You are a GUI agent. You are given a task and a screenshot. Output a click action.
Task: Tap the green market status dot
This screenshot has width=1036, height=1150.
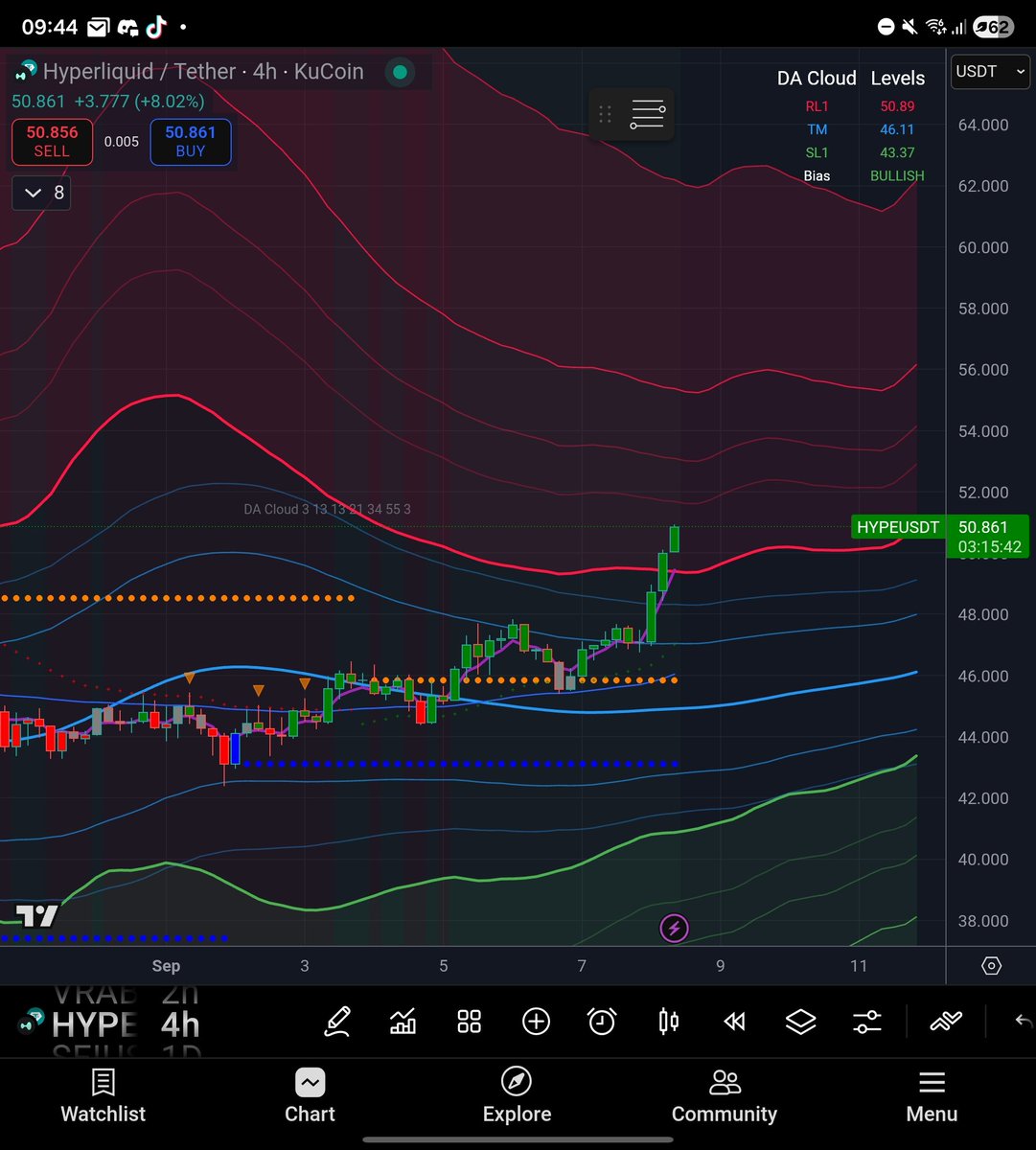(x=400, y=72)
